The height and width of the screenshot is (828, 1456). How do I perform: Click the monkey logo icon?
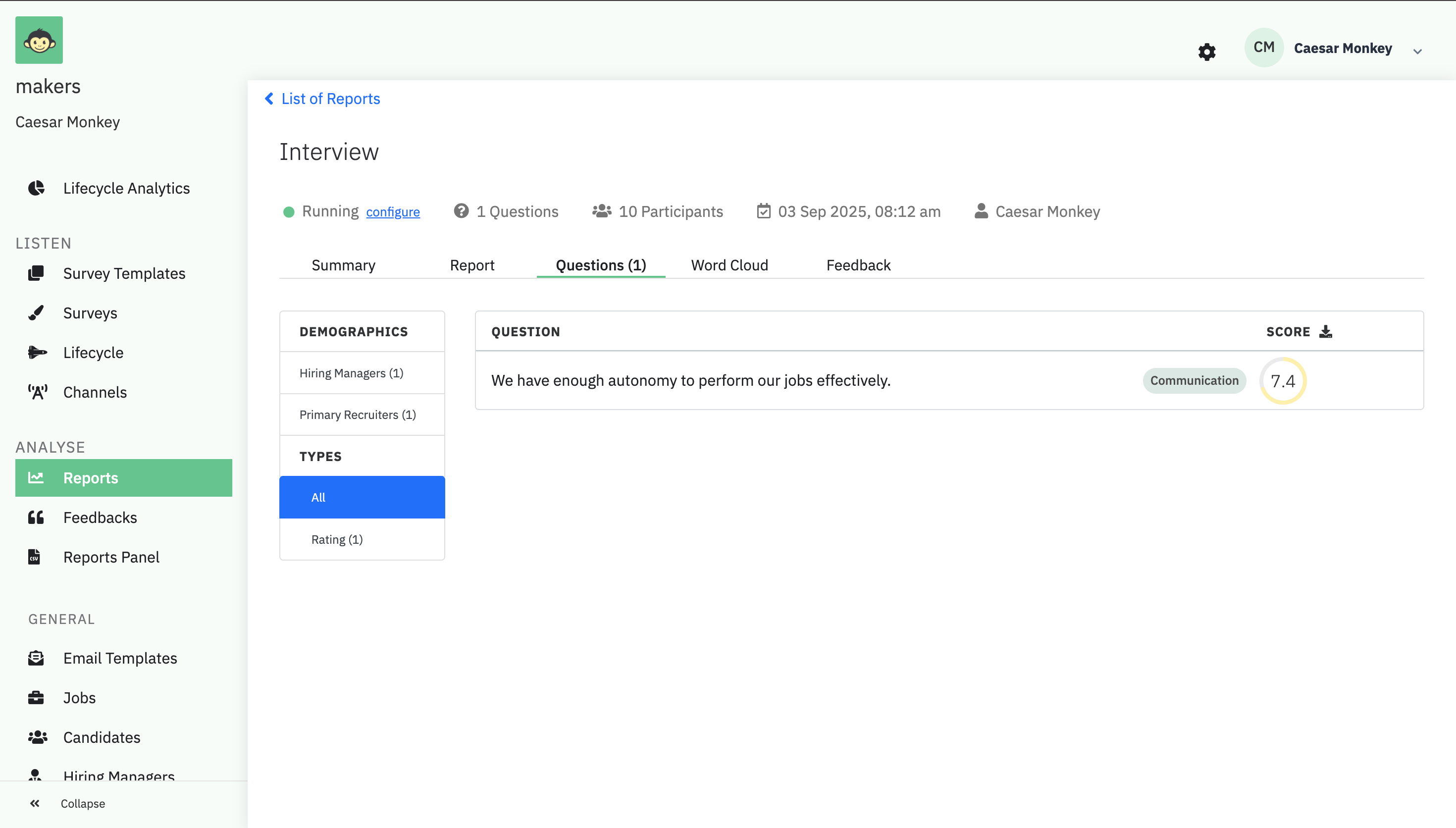click(39, 41)
